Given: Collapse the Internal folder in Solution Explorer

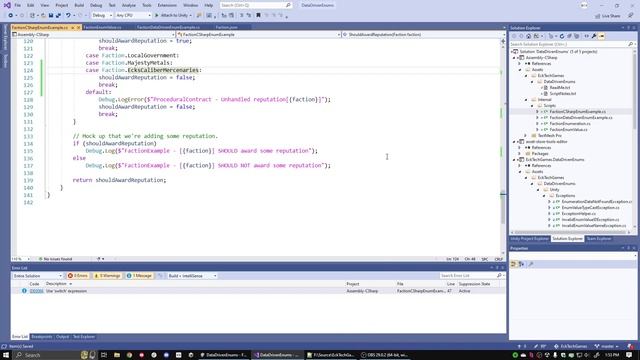Looking at the screenshot, I should (x=526, y=100).
